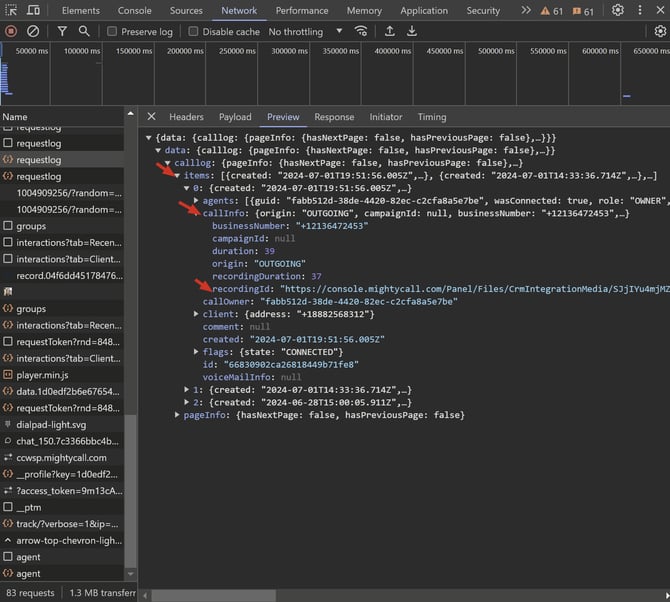Select the player.min.js request

(x=62, y=375)
